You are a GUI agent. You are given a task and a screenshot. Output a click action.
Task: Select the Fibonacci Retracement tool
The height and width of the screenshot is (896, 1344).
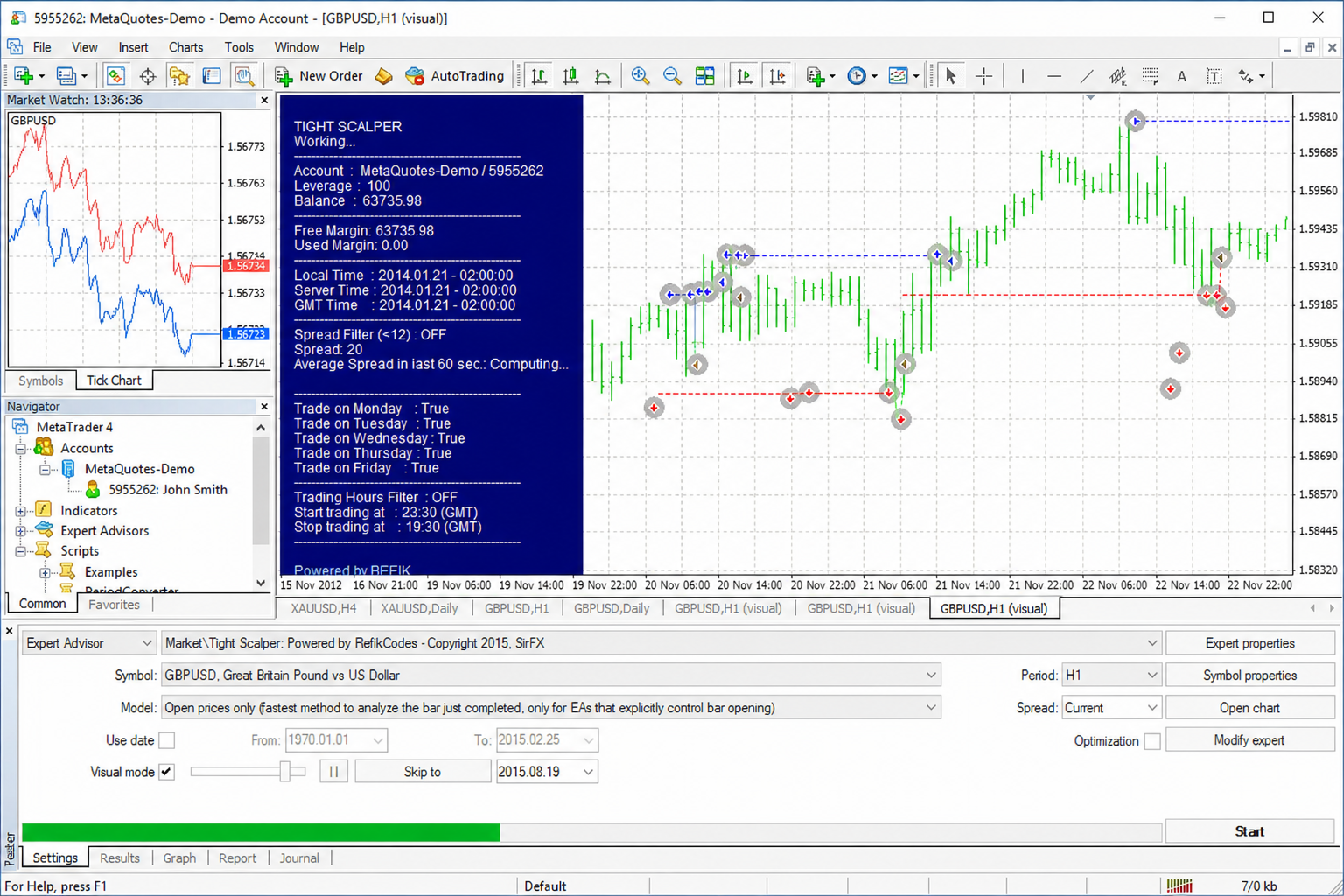tap(1150, 76)
